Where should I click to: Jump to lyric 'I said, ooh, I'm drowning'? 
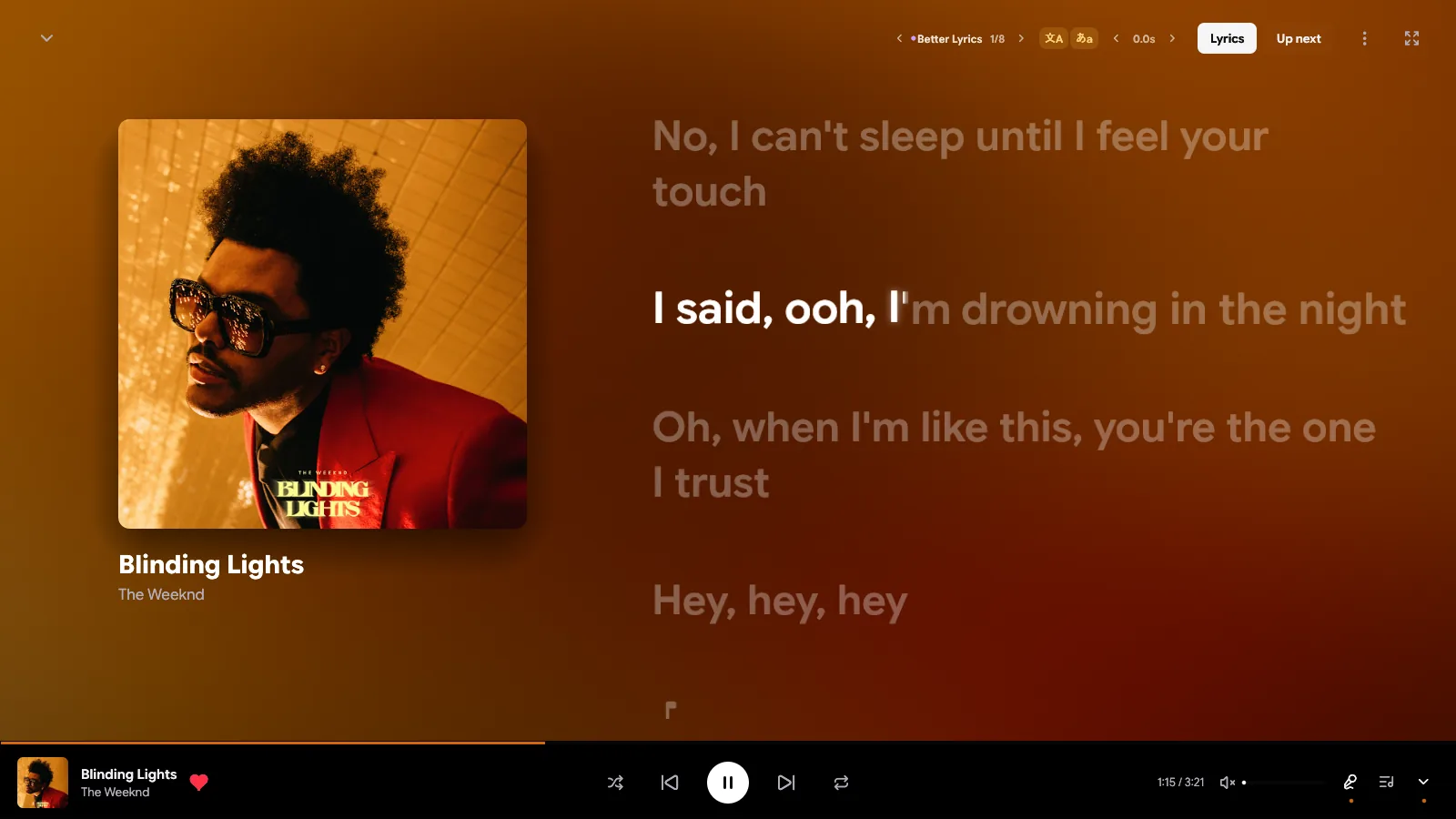(x=1029, y=309)
